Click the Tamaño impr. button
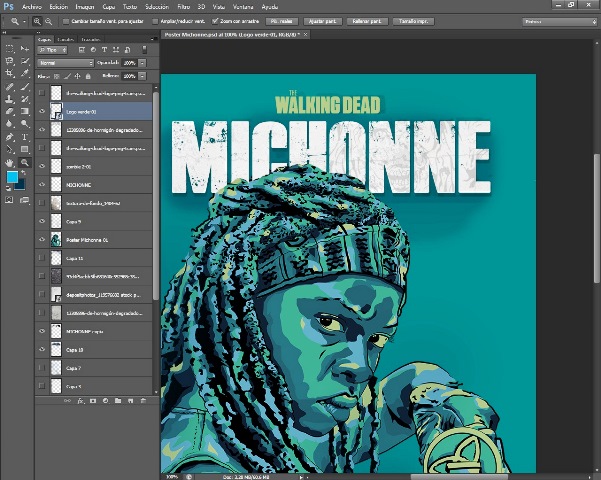This screenshot has width=601, height=480. 413,21
